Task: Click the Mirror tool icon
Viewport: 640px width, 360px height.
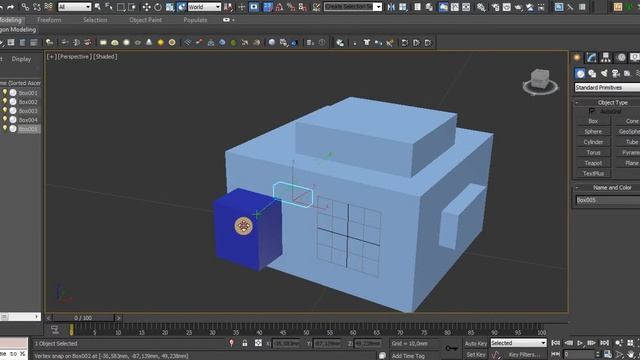Action: (x=391, y=7)
